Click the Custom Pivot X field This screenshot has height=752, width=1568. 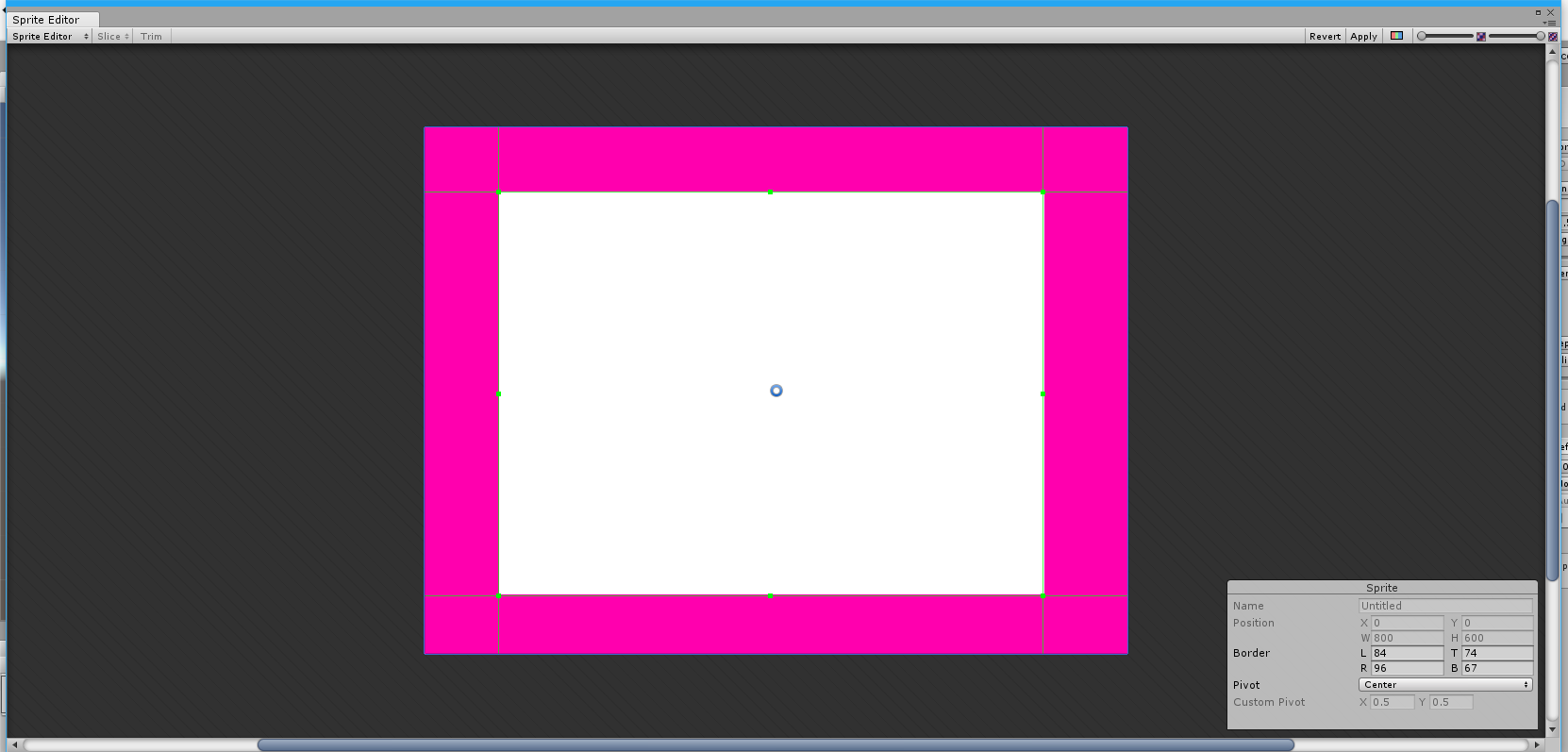point(1393,702)
